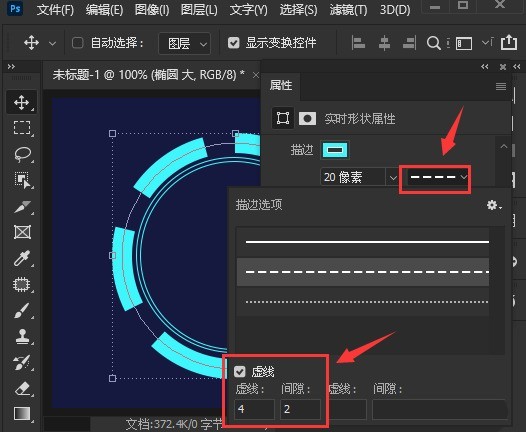Click the Move tool preset icon in options bar

31,43
